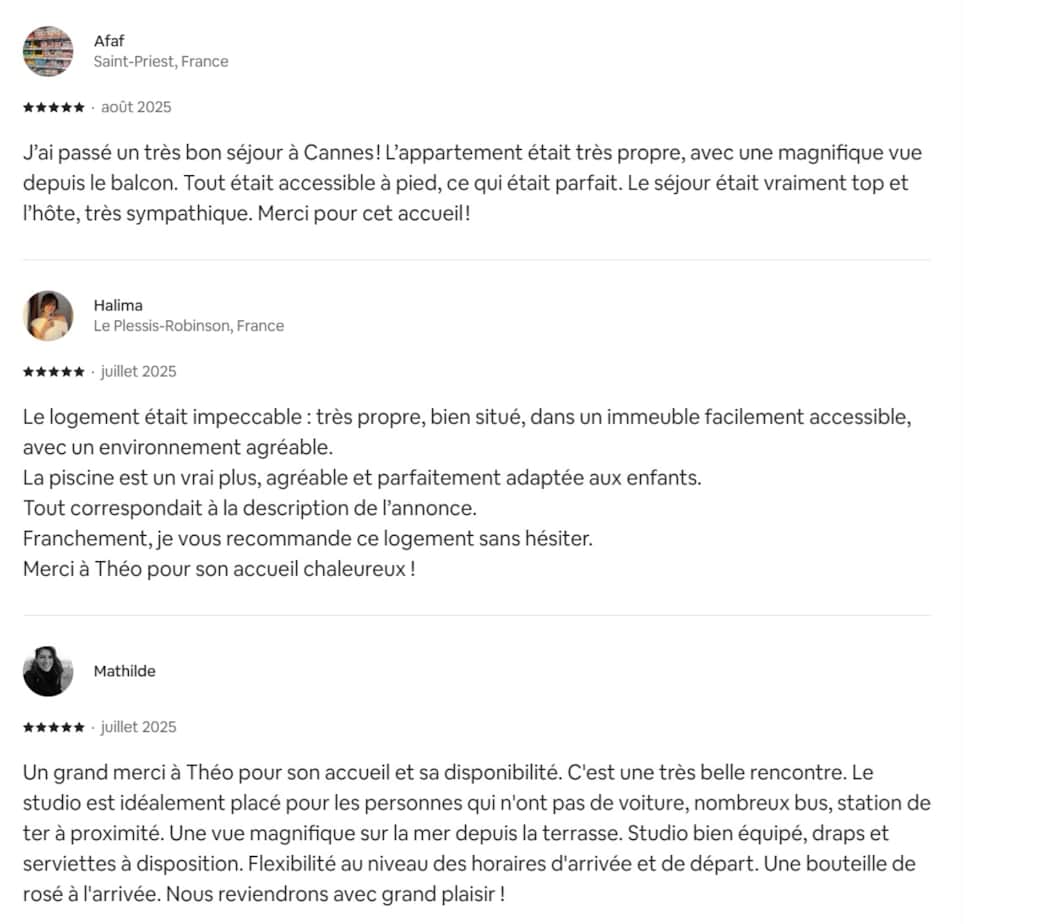Screen dimensions: 1040x924
Task: Click on reviewer name Afaf
Action: pos(109,41)
